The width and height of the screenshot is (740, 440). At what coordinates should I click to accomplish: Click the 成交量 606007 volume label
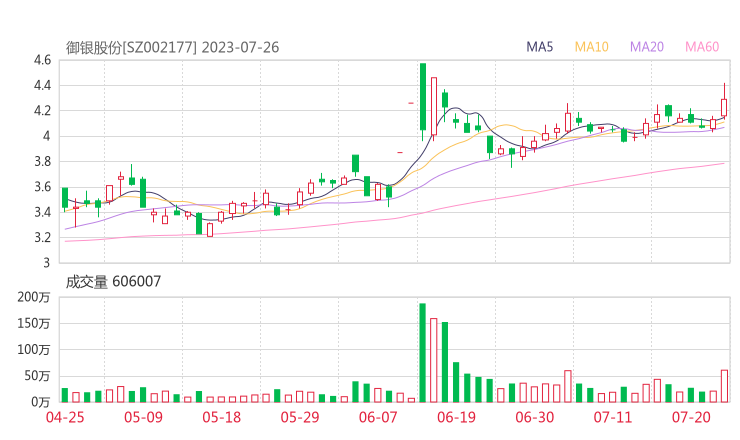[x=113, y=282]
